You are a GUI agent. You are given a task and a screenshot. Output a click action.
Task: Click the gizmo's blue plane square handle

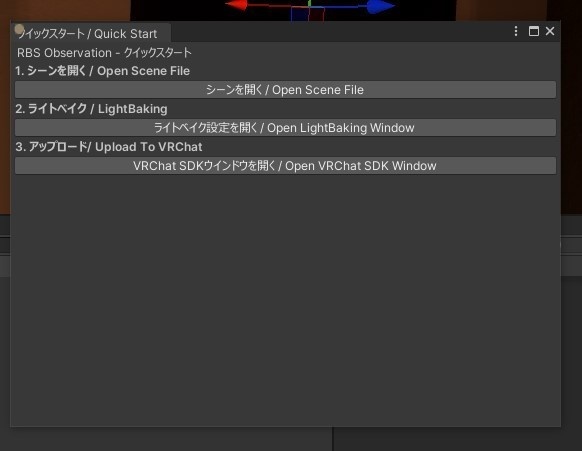pos(300,14)
